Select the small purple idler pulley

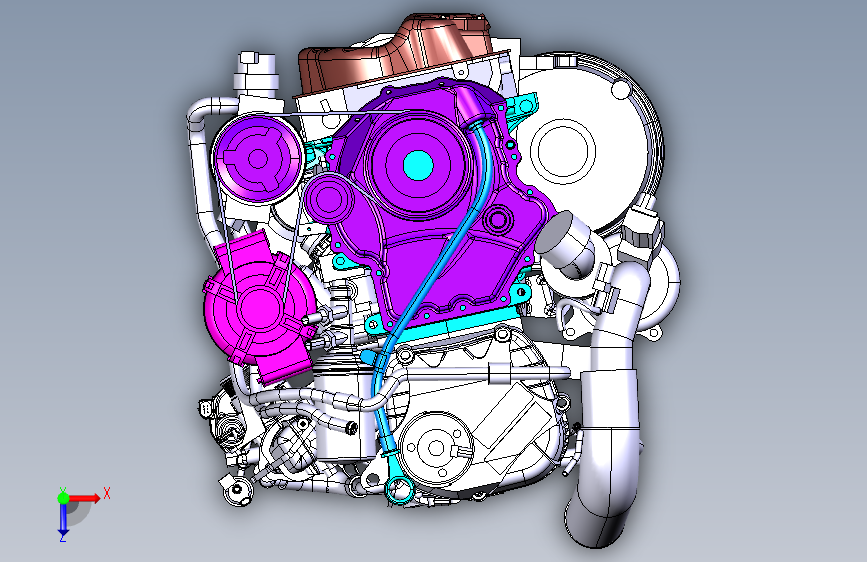pyautogui.click(x=330, y=199)
